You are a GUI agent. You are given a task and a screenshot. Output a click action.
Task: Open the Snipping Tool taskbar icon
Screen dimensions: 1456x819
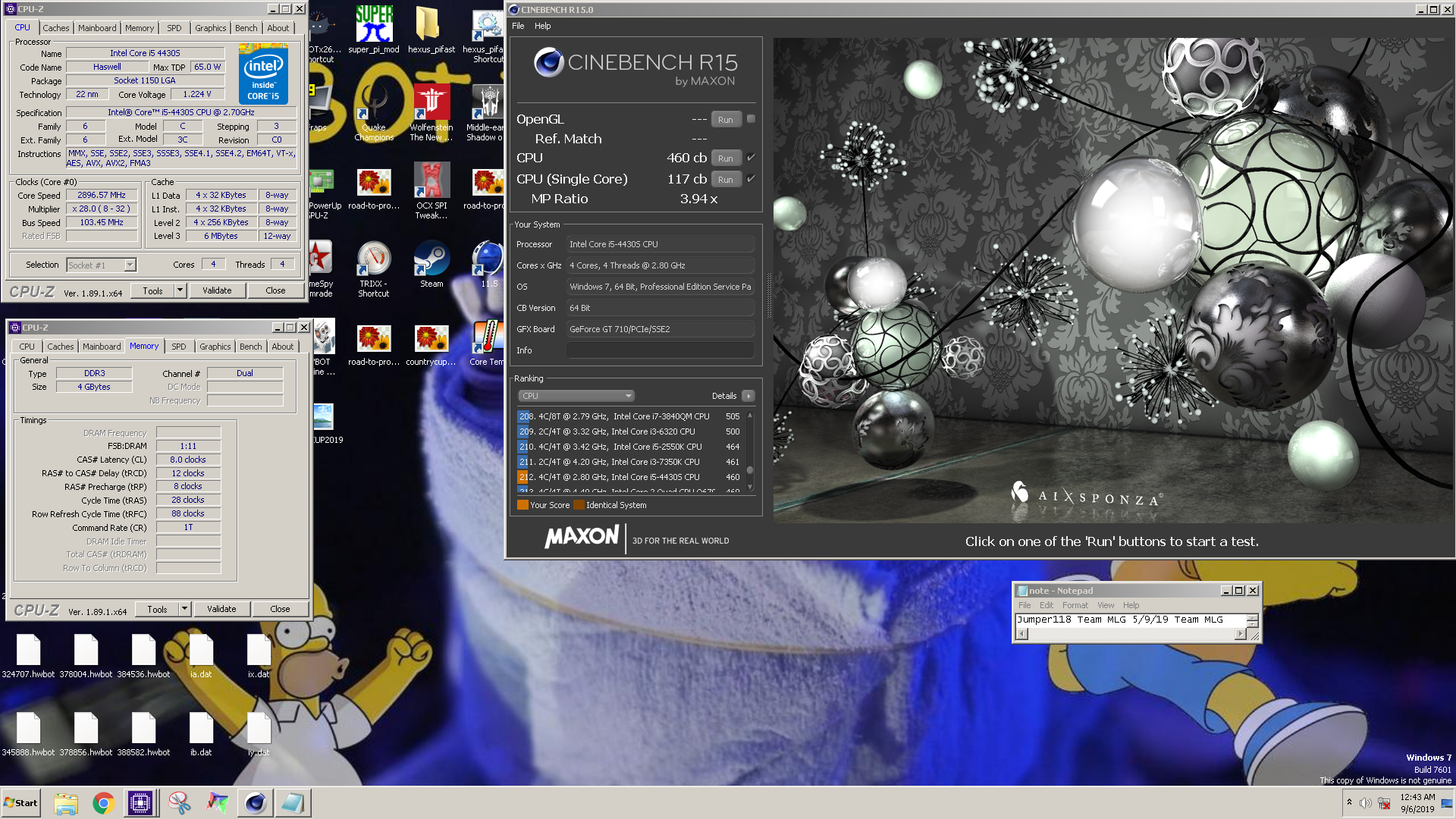pos(180,803)
